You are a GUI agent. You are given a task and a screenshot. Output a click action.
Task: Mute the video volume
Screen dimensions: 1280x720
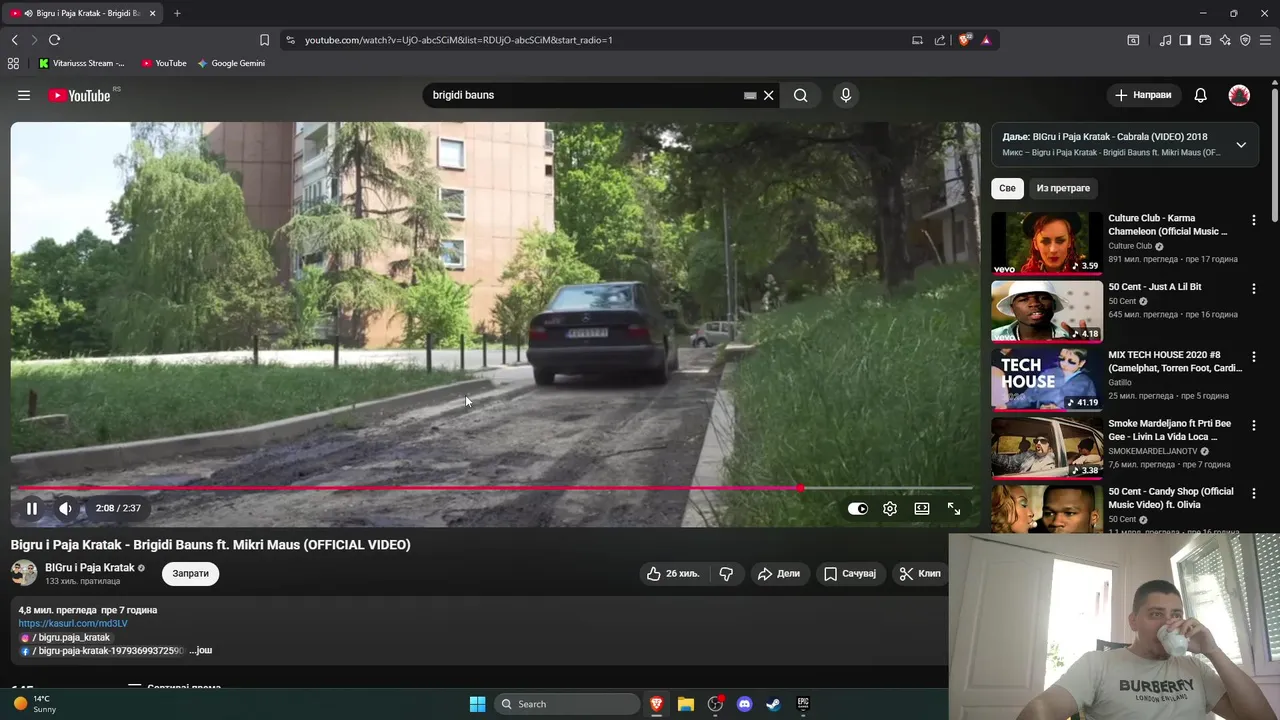pyautogui.click(x=65, y=508)
